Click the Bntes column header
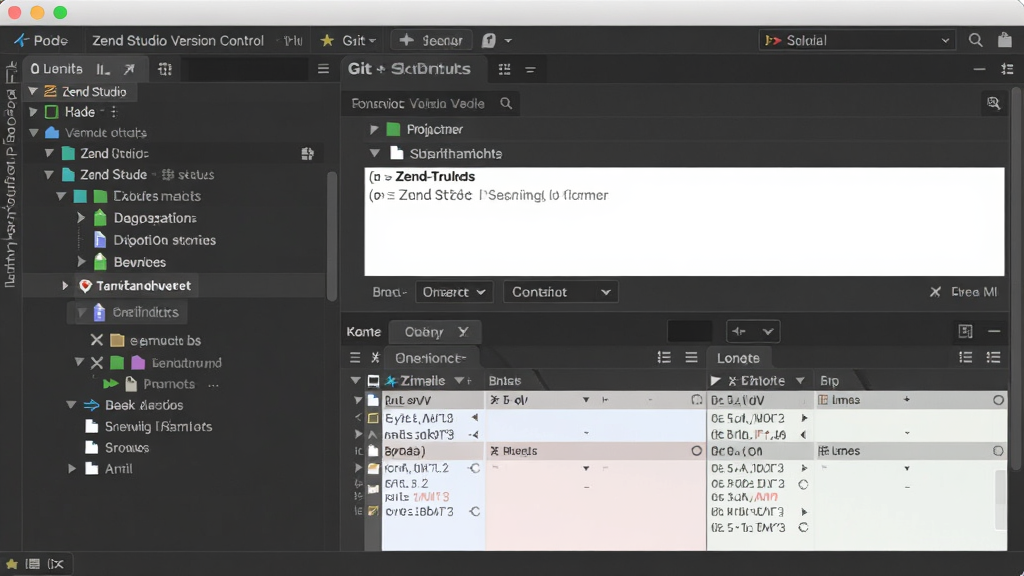 505,381
